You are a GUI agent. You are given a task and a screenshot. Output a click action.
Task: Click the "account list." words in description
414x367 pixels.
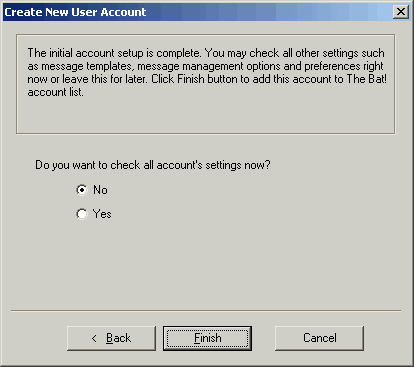click(x=55, y=92)
